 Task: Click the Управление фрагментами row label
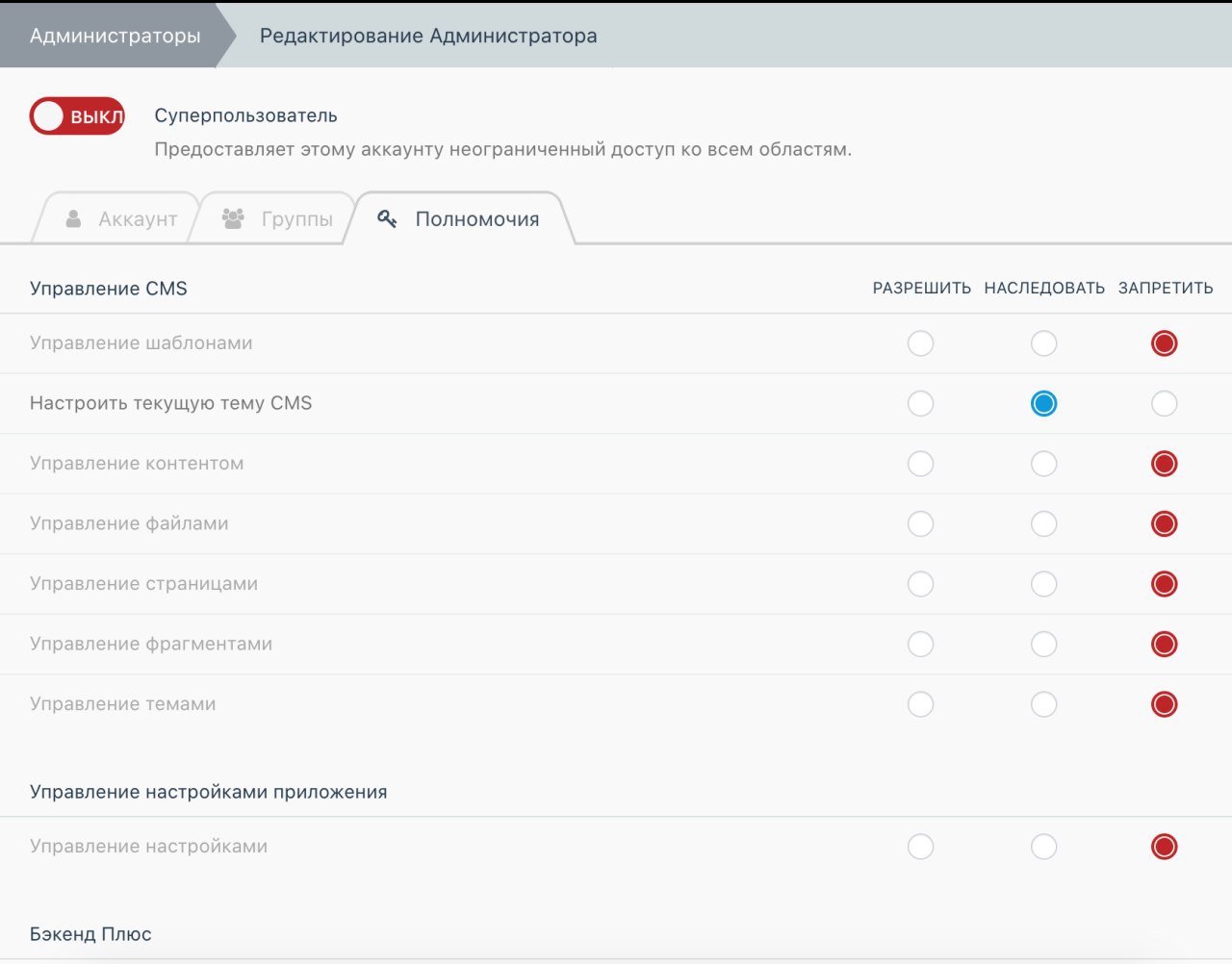tap(151, 645)
